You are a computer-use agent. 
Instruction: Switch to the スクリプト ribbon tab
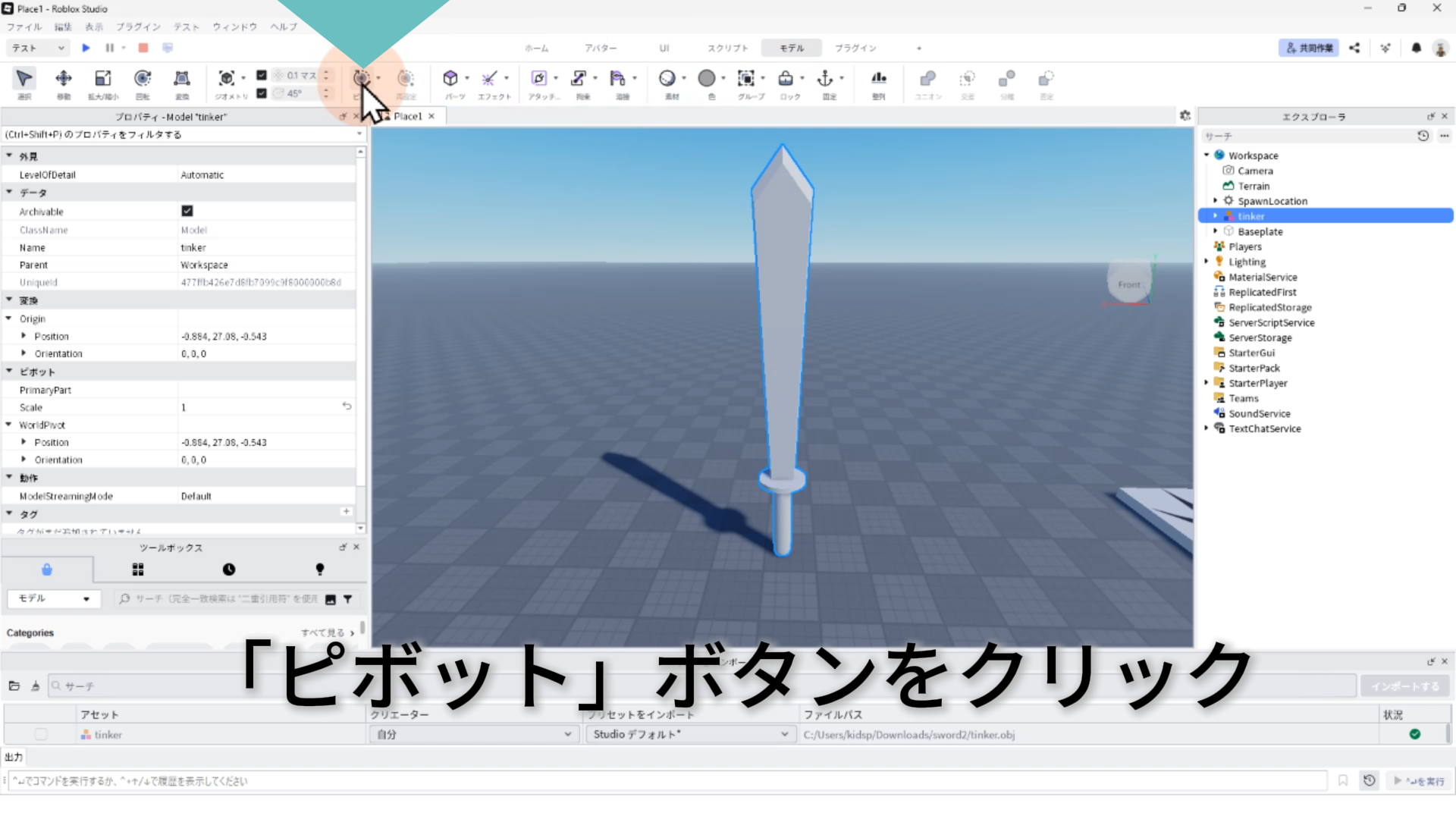tap(727, 48)
